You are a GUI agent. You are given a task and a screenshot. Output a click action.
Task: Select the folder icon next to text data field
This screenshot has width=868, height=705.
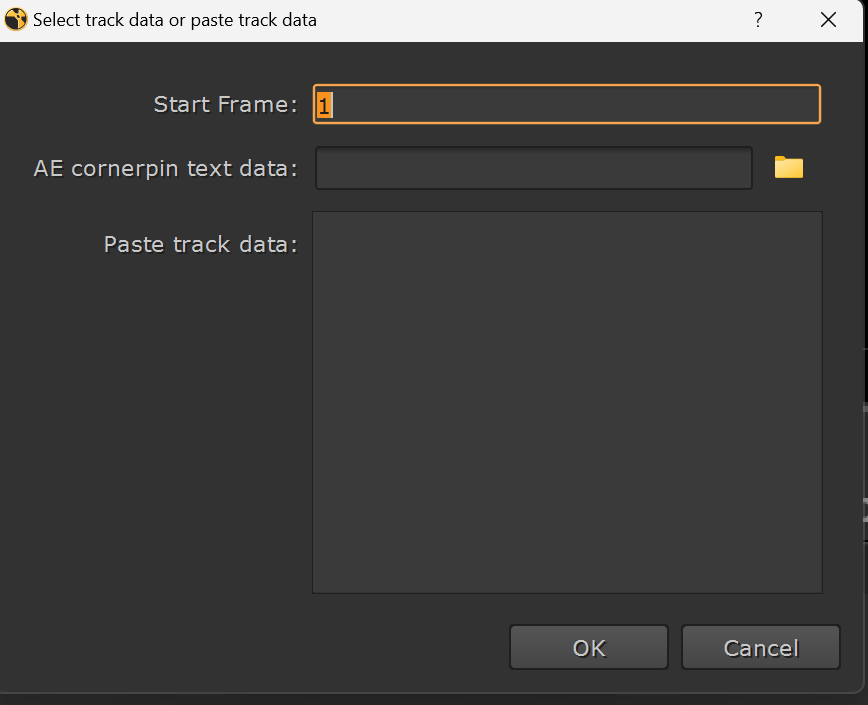pyautogui.click(x=788, y=167)
